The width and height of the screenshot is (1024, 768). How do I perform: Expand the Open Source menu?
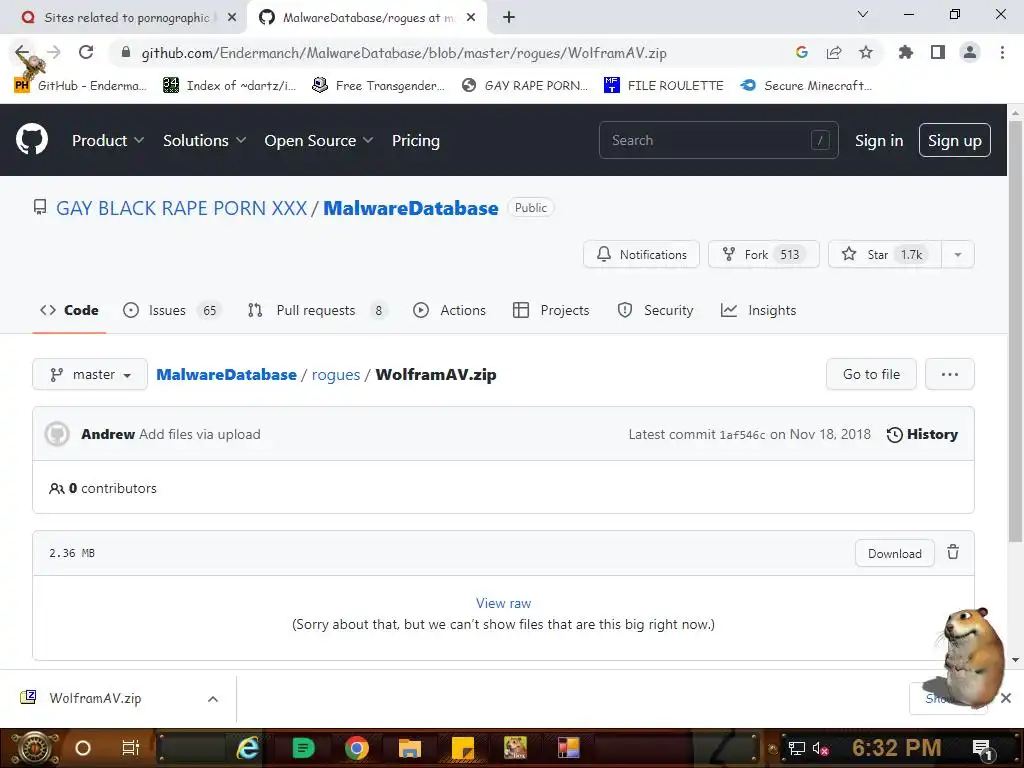click(319, 140)
